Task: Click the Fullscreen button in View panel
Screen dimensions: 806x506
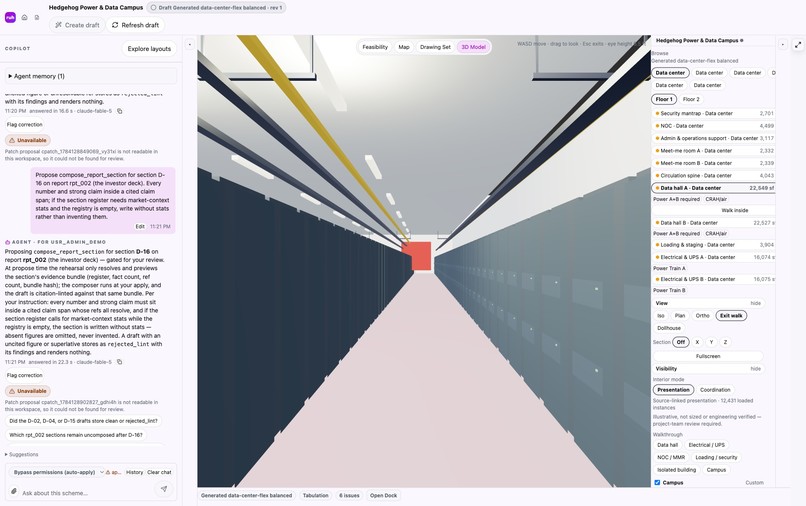Action: click(708, 356)
